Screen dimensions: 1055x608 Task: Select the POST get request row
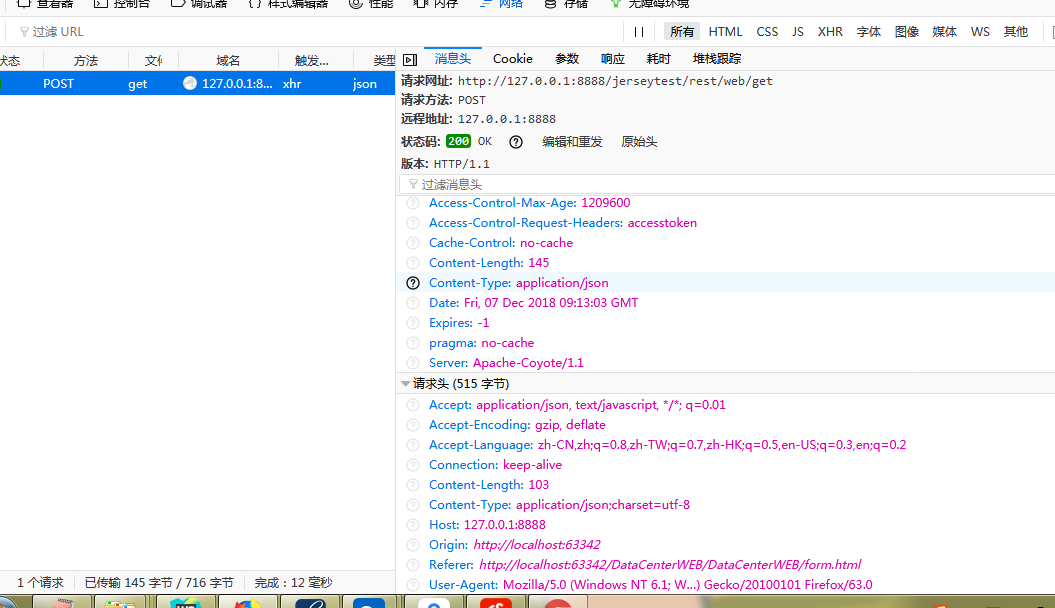tap(197, 83)
